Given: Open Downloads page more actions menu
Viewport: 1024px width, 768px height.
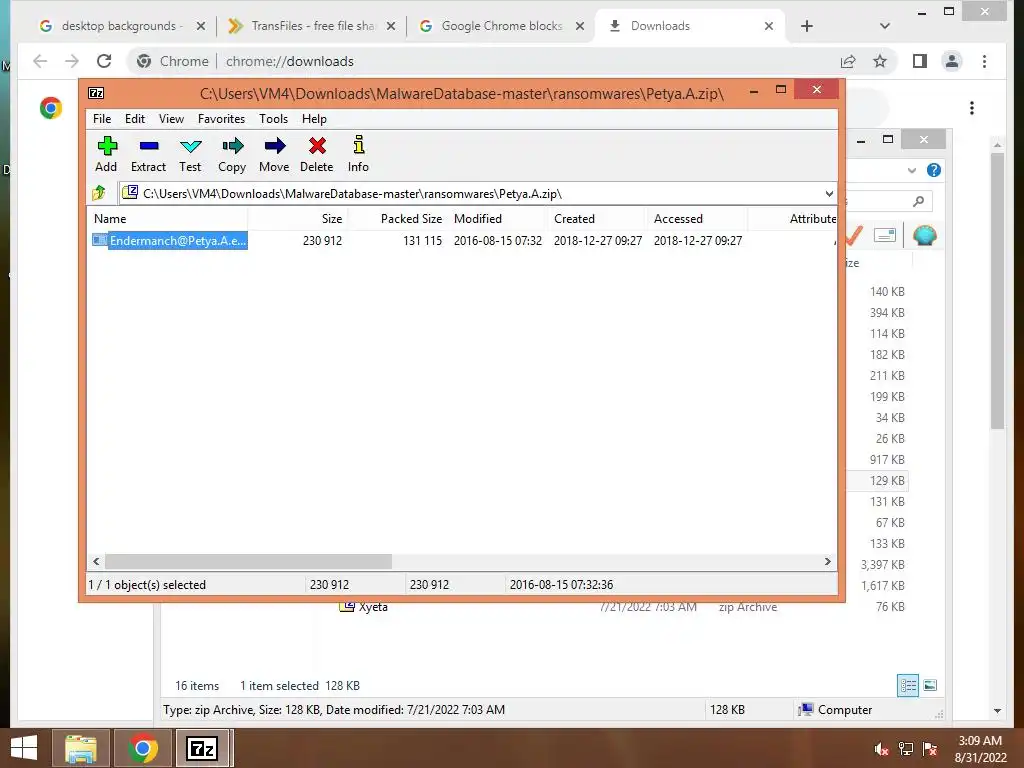Looking at the screenshot, I should click(x=972, y=108).
